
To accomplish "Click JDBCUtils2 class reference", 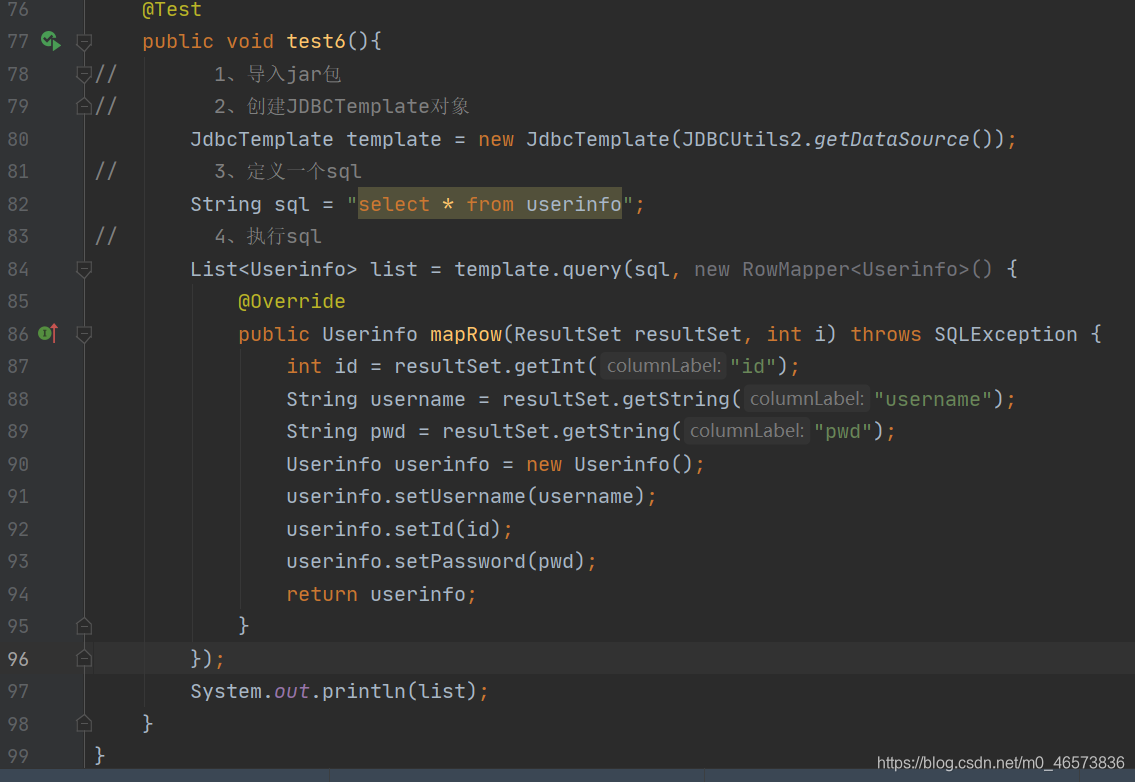I will [x=742, y=139].
